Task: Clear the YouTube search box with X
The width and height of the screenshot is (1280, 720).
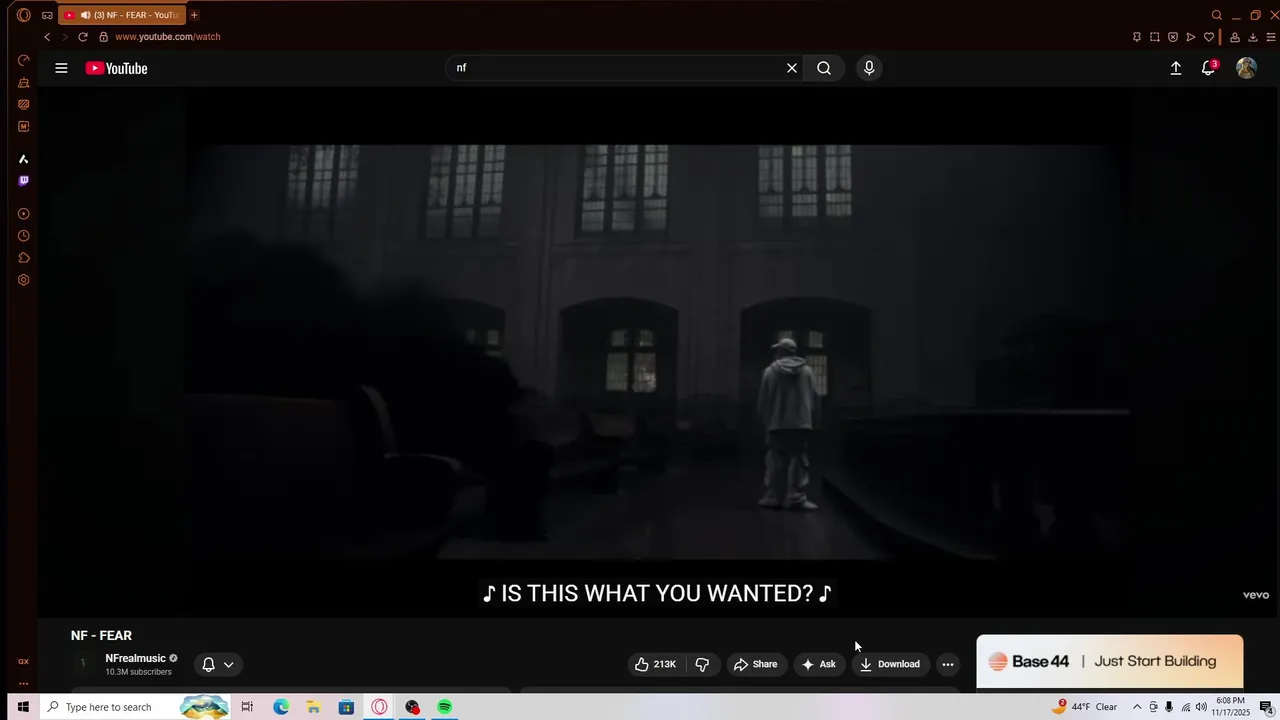Action: (x=792, y=68)
